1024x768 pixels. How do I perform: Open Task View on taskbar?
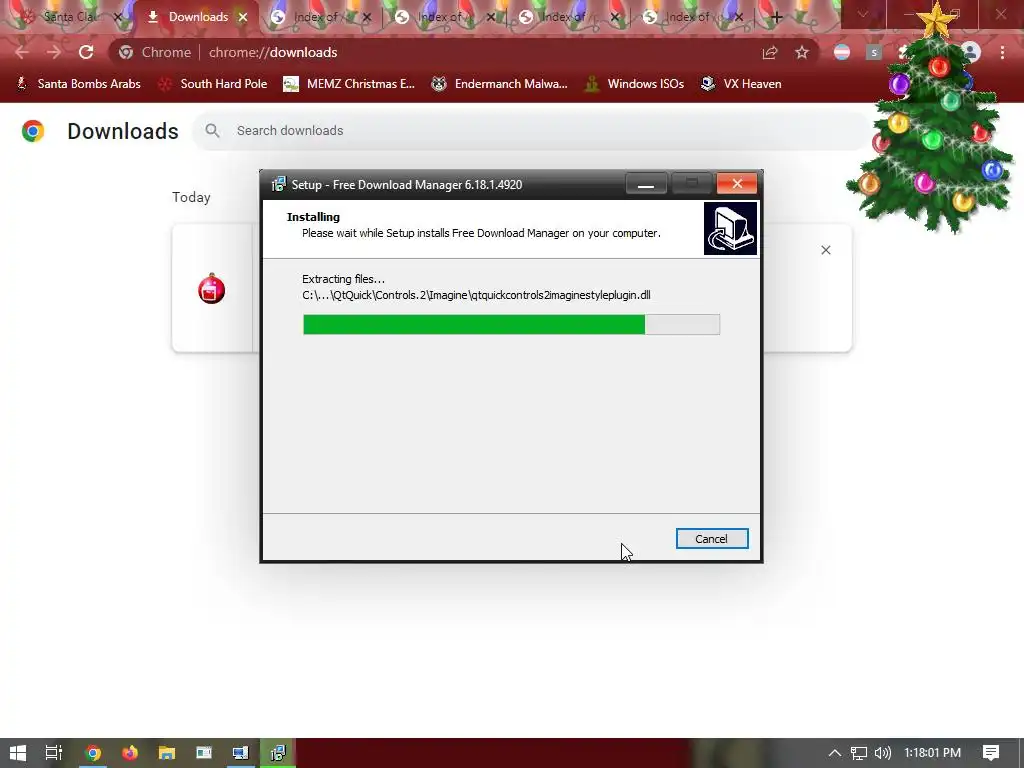point(54,753)
